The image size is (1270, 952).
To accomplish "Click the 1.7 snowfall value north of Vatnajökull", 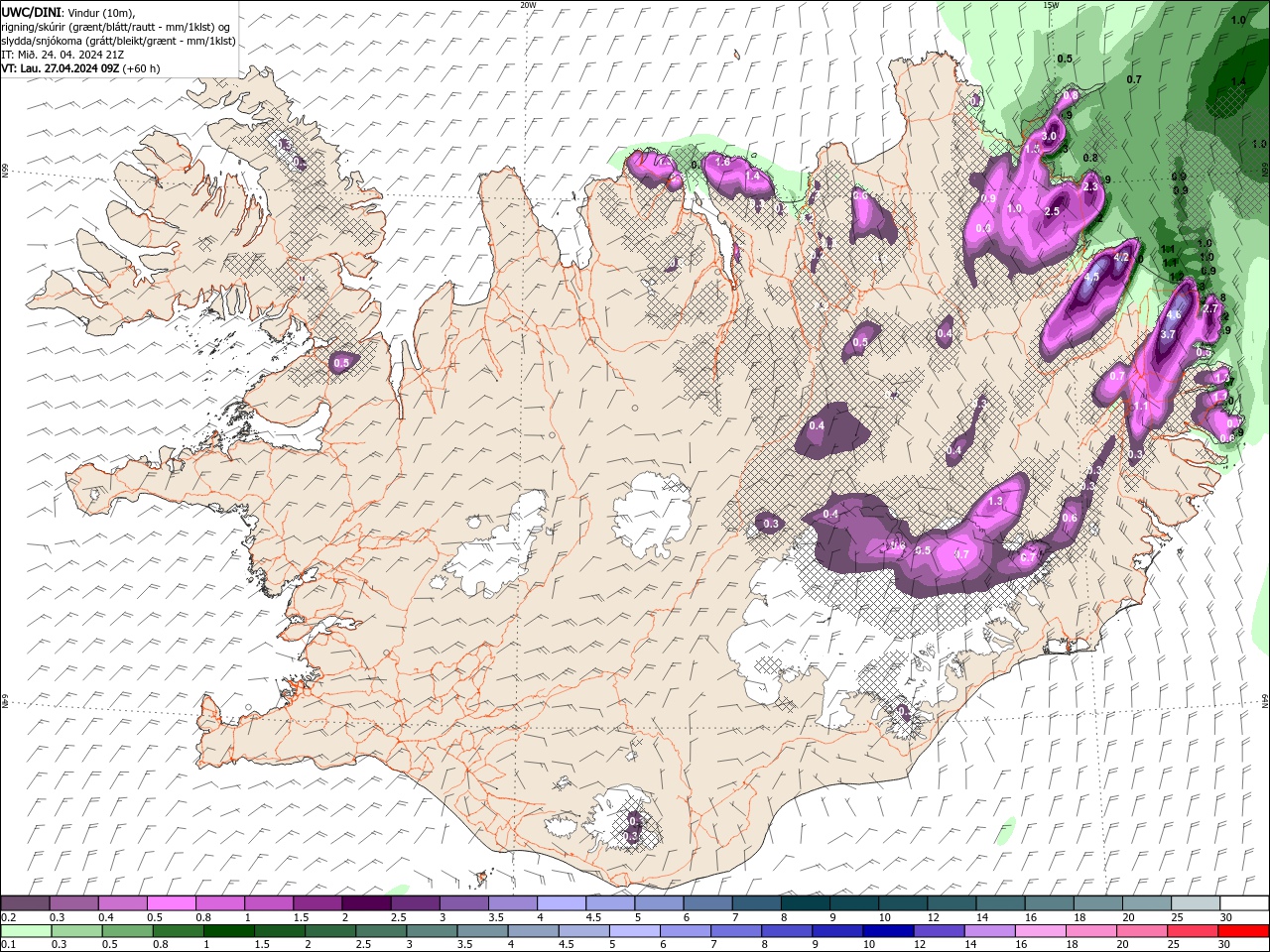I will click(x=960, y=554).
